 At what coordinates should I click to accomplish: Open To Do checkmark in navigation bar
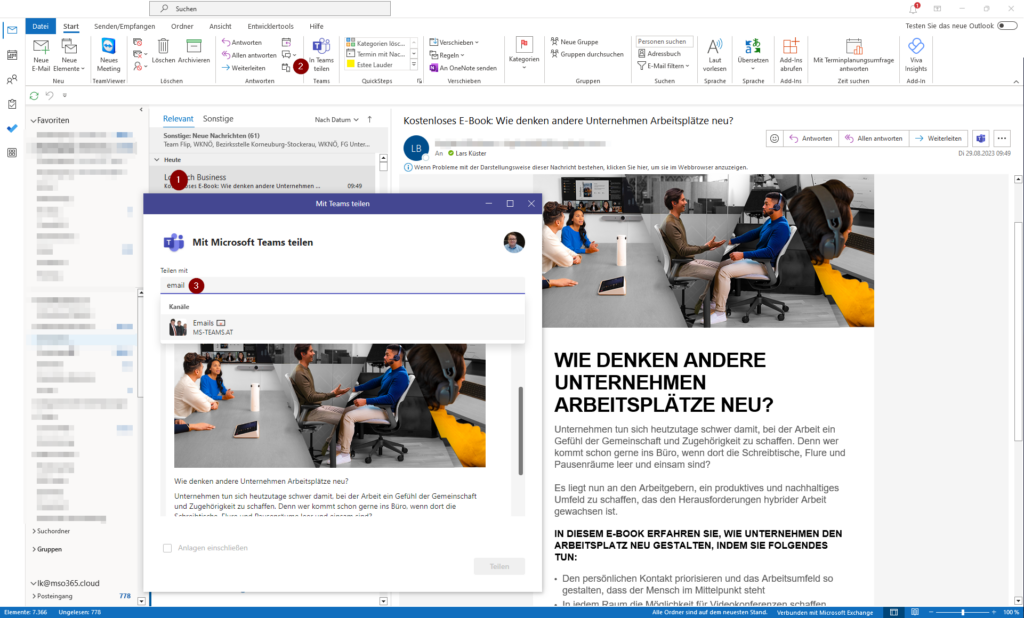(x=12, y=129)
